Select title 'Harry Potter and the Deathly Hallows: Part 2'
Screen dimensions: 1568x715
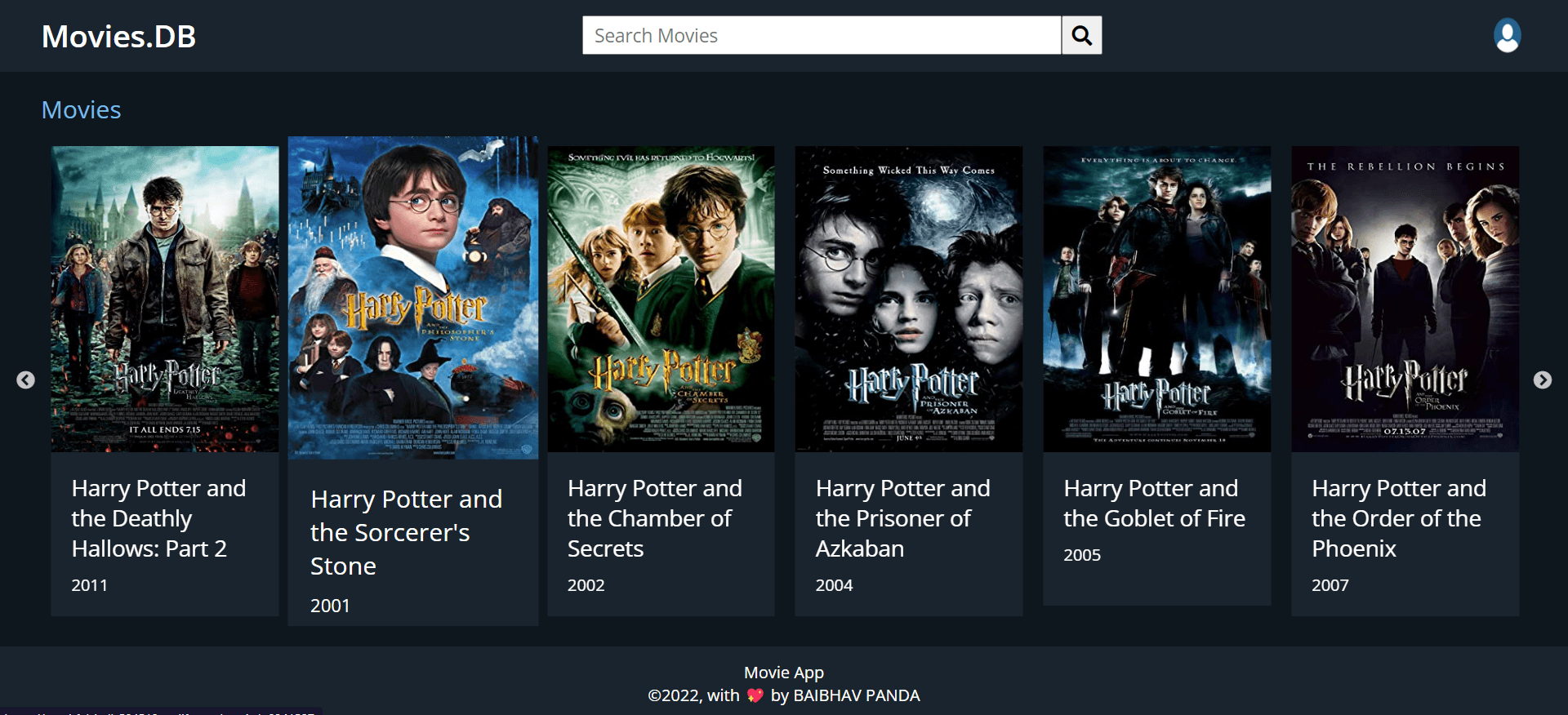coord(158,518)
